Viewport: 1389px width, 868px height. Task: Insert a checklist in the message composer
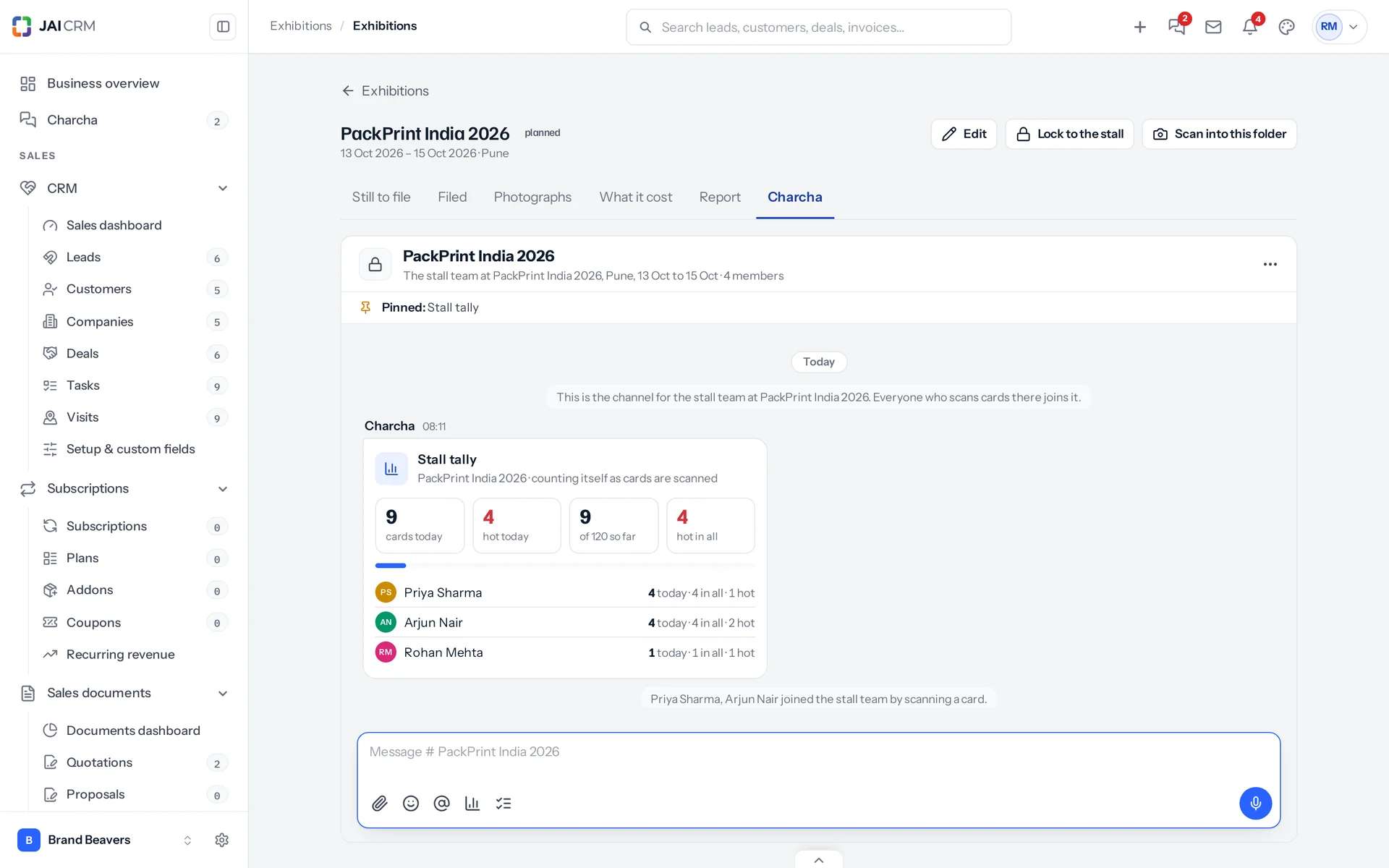point(504,804)
